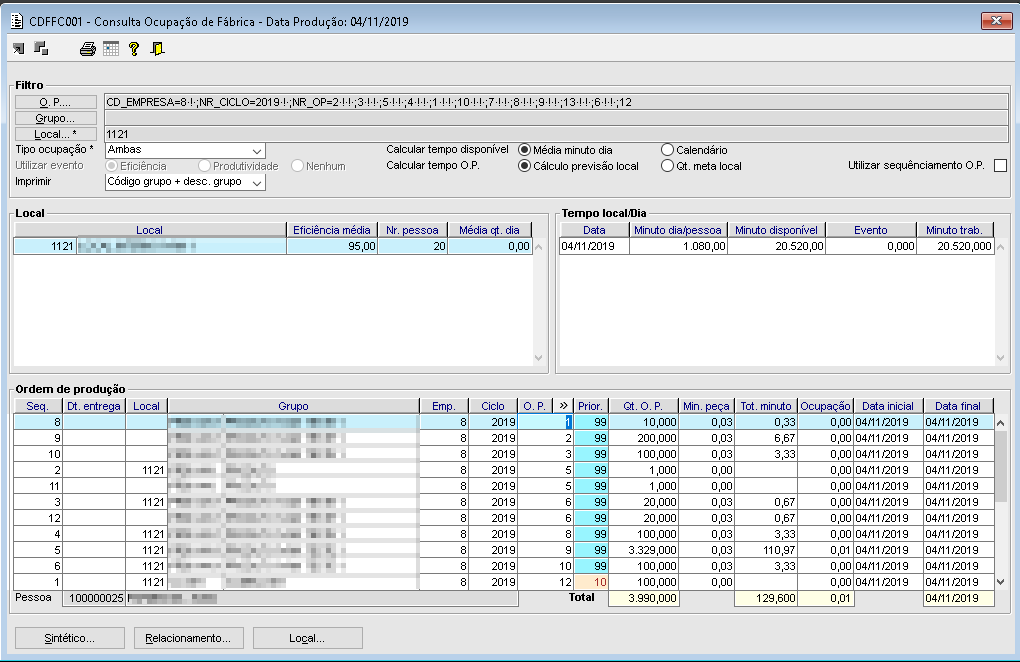Viewport: 1020px width, 662px height.
Task: Click the Dt. entrega column header
Action: pos(94,406)
